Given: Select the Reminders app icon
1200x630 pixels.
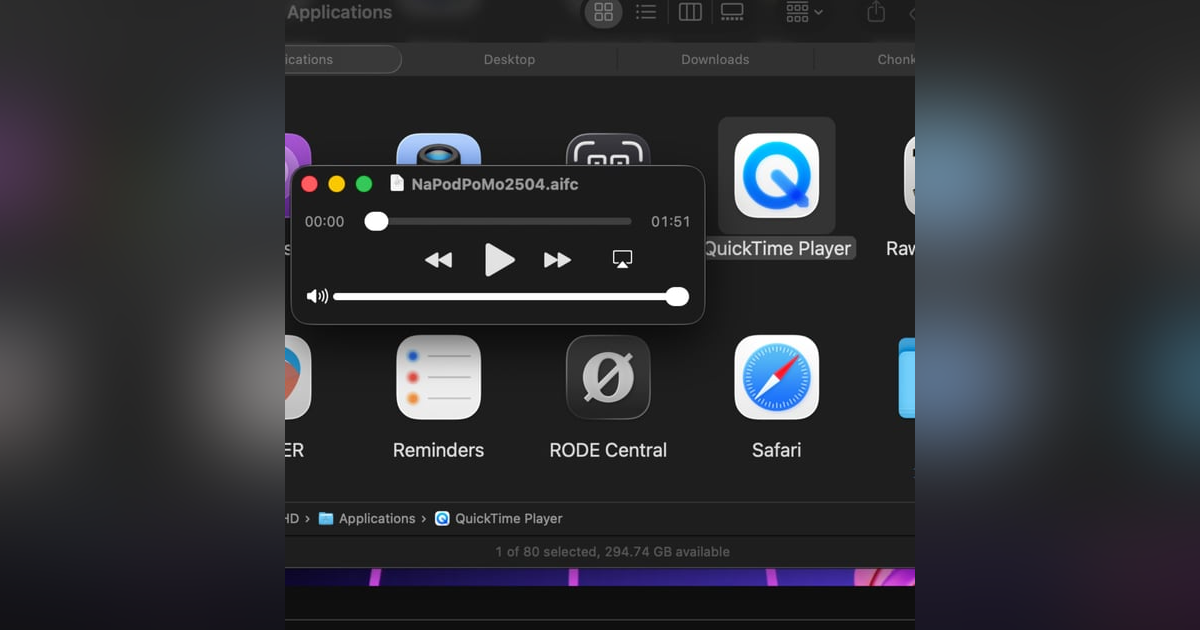Looking at the screenshot, I should (438, 378).
